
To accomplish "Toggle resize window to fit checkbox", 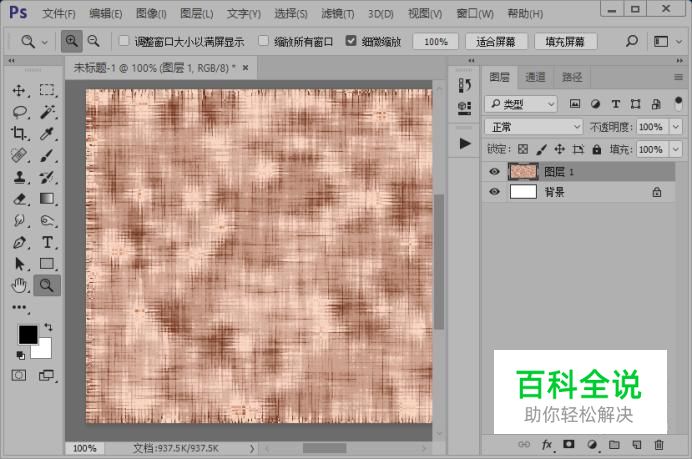I will click(x=124, y=41).
